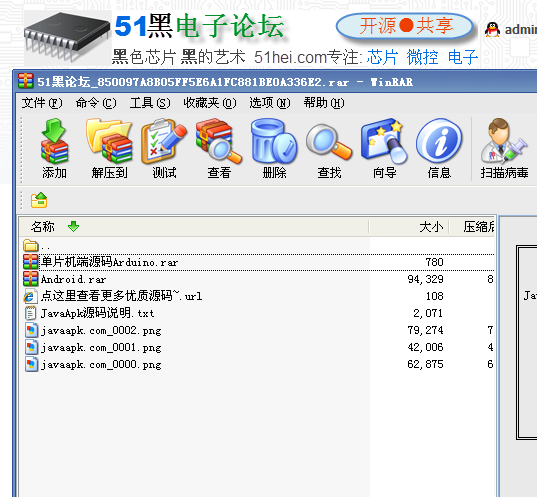Click the 开源●共享 banner button

405,26
